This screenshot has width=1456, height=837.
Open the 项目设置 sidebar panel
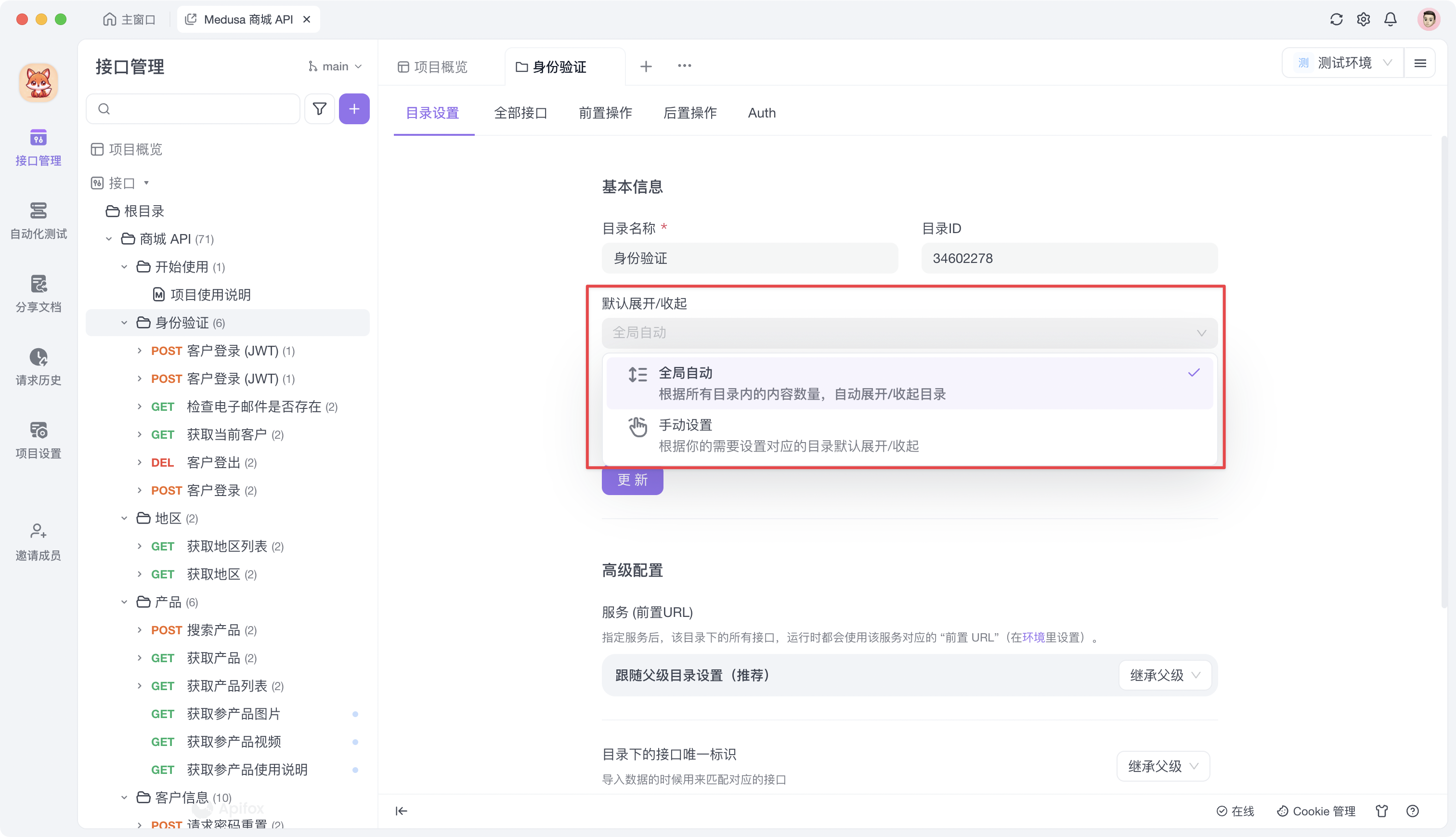click(38, 440)
